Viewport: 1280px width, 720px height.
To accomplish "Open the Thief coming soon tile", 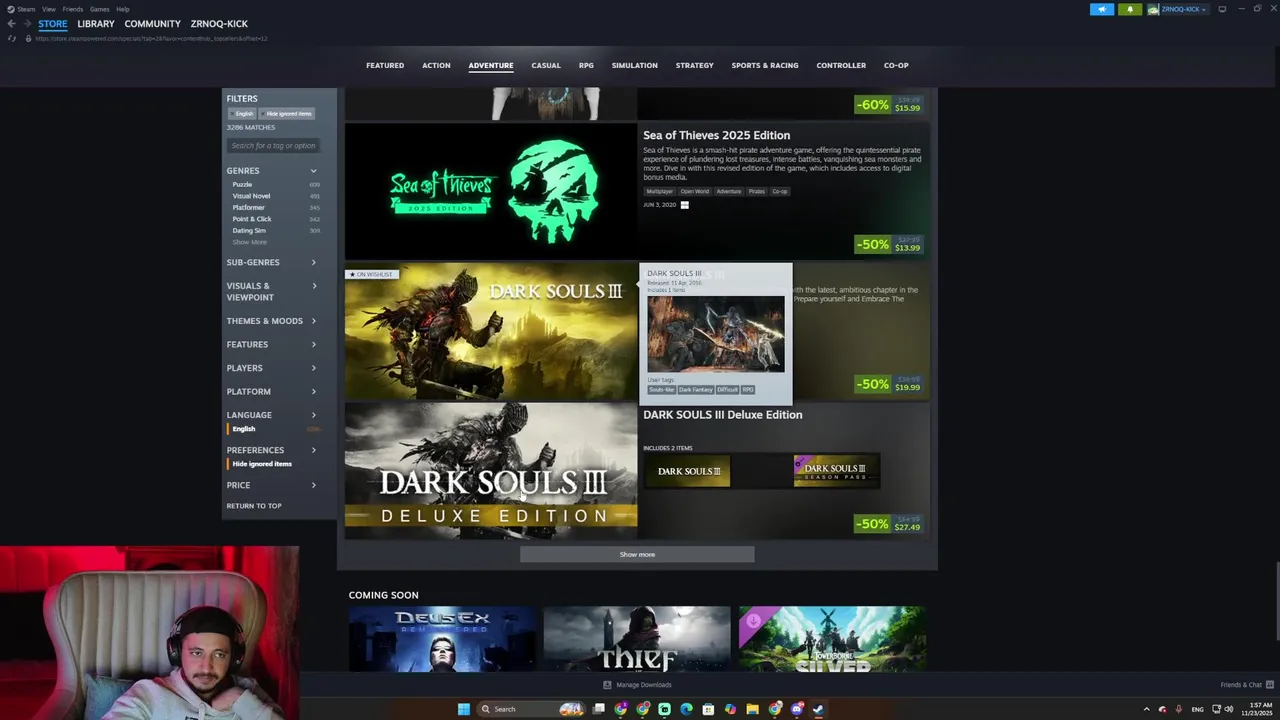I will pos(637,639).
